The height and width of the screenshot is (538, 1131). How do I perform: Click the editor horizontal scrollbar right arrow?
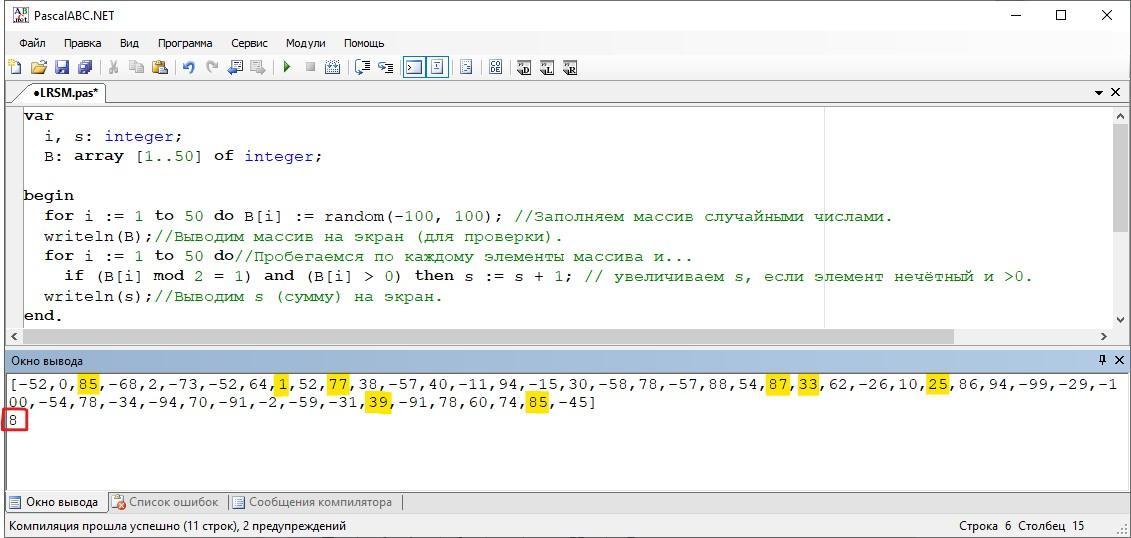click(x=1104, y=337)
